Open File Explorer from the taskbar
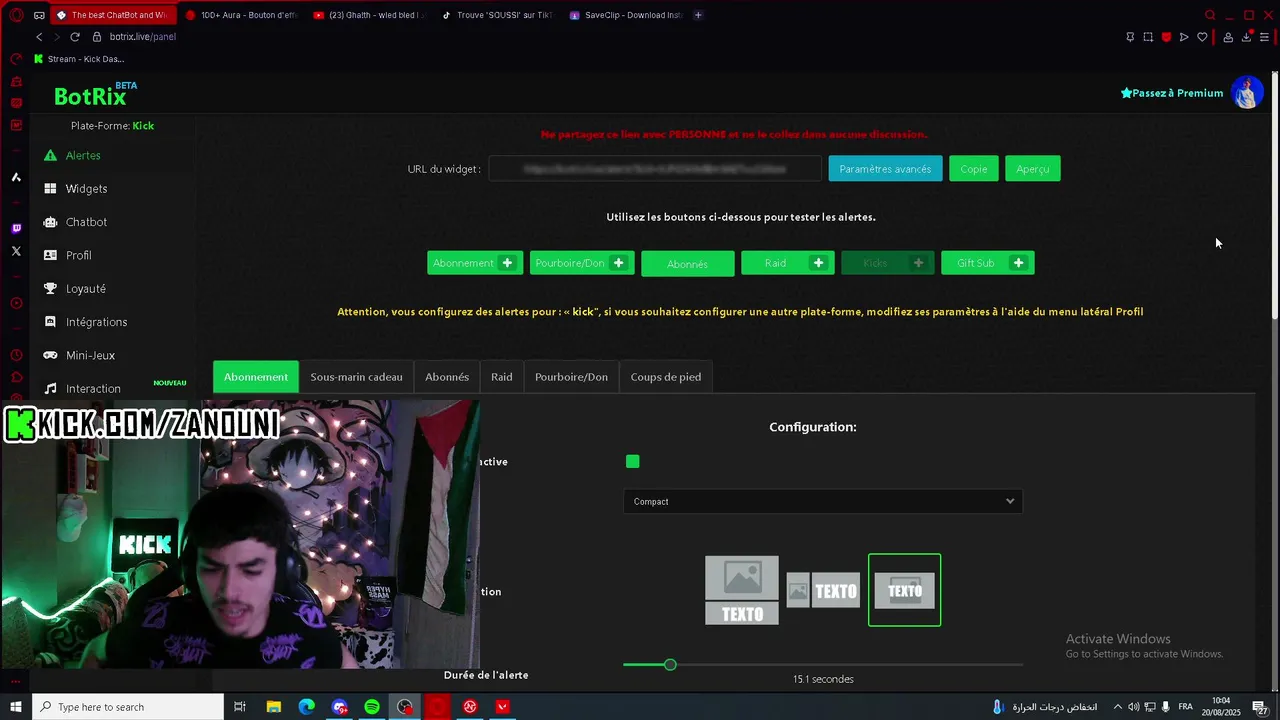 [x=273, y=707]
